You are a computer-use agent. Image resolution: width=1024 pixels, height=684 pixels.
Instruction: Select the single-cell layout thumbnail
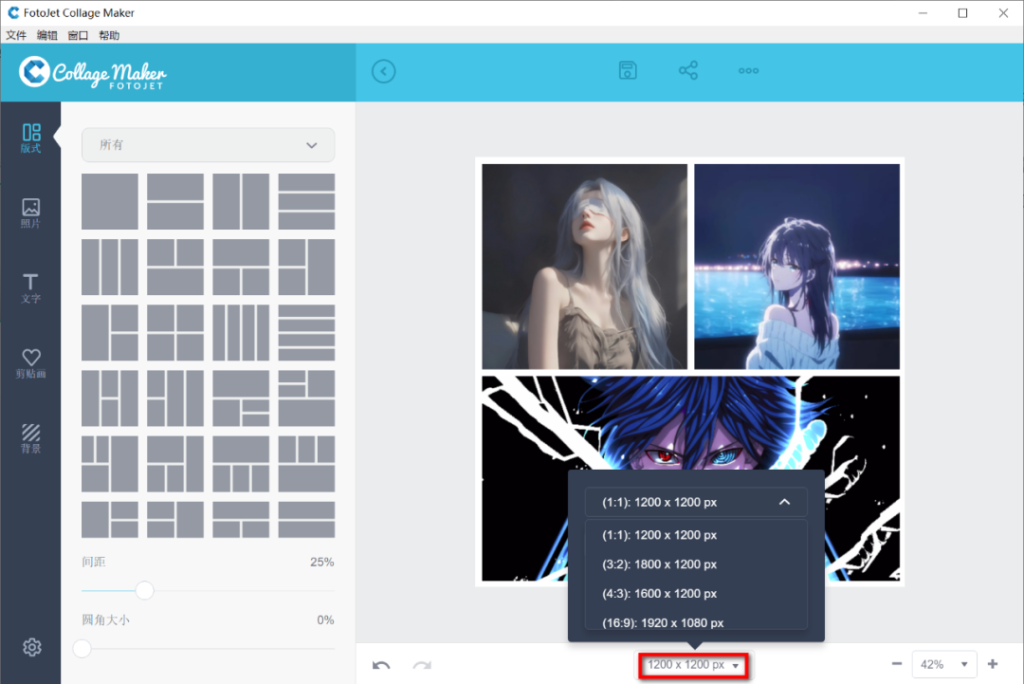coord(110,201)
